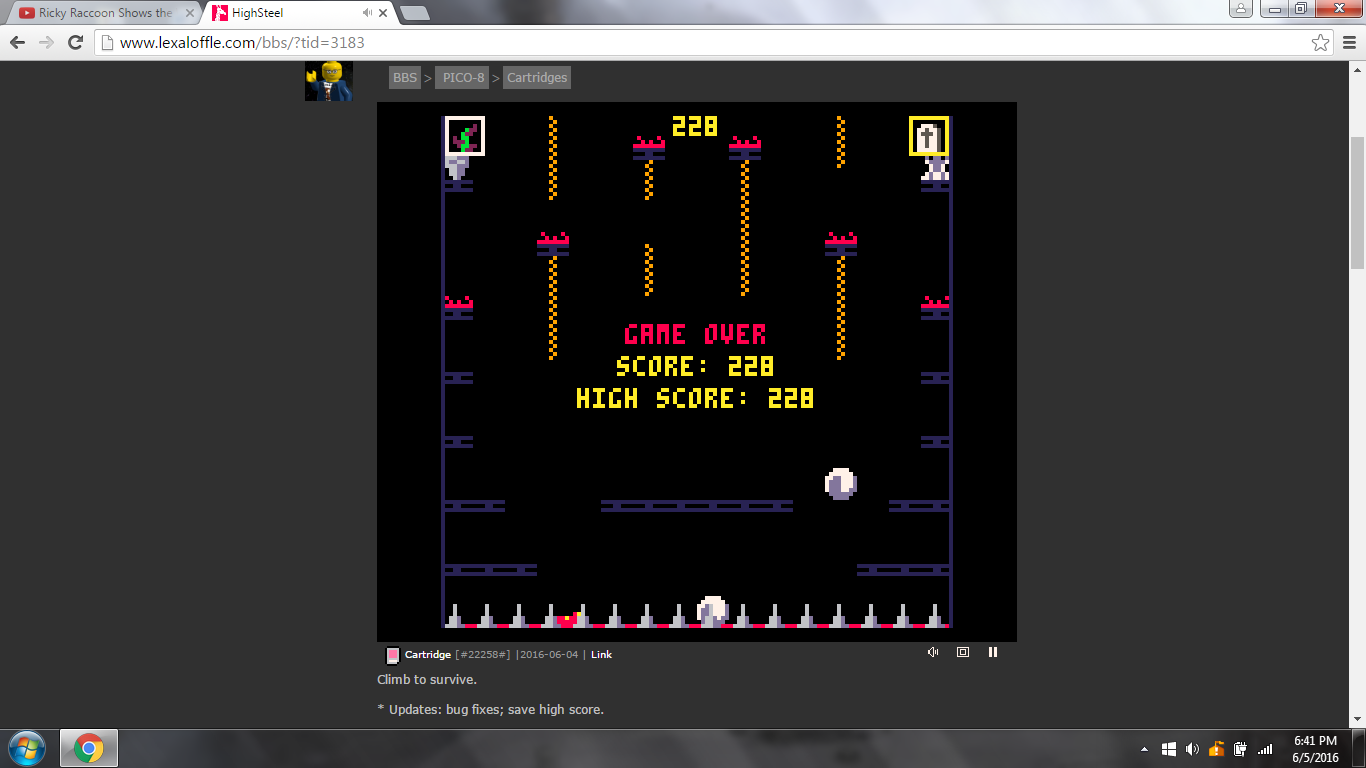Open the power plug battery icon
This screenshot has height=768, width=1366.
[x=1241, y=749]
